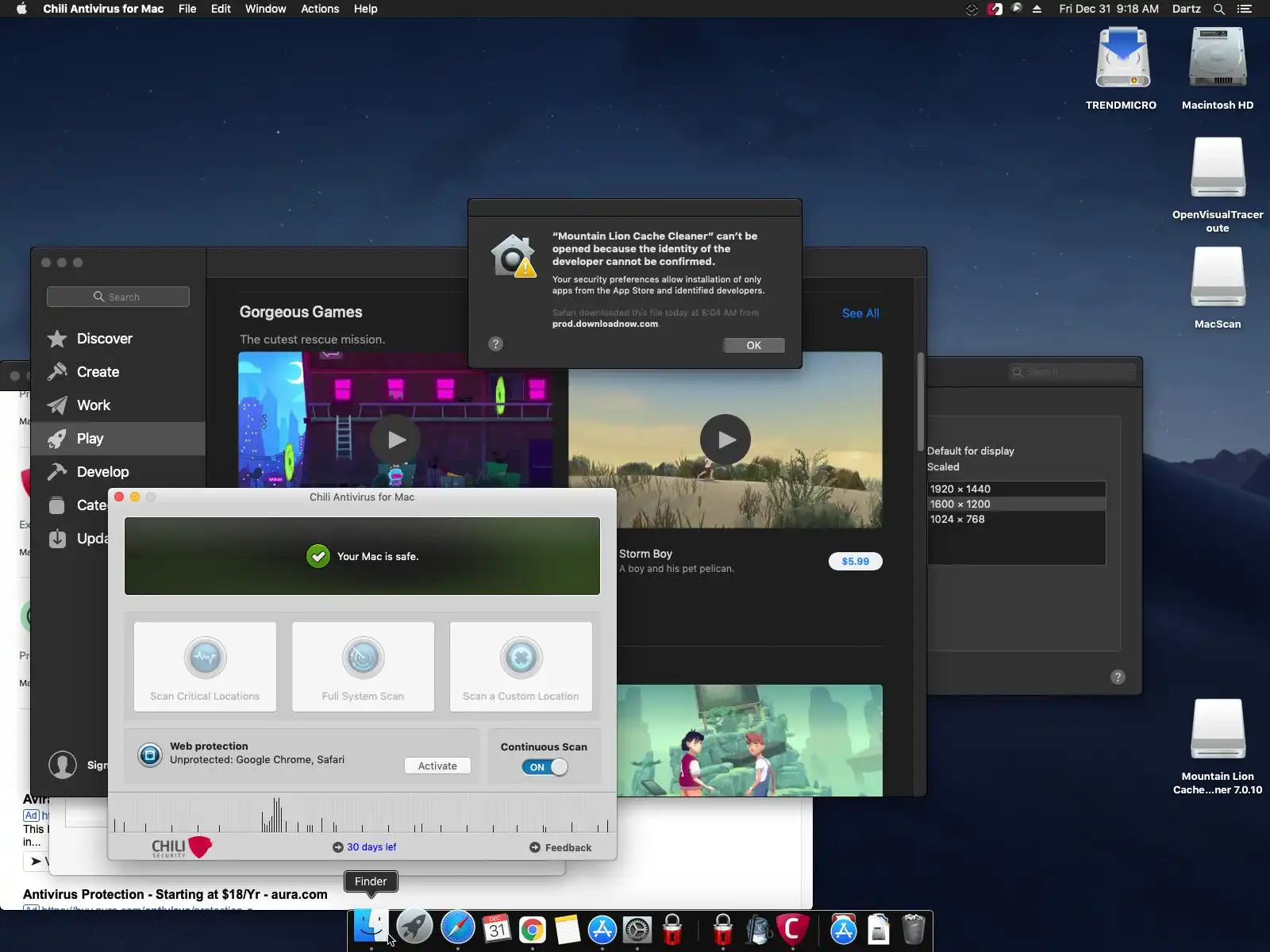The width and height of the screenshot is (1270, 952).
Task: Click the App Store search field
Action: click(x=118, y=297)
